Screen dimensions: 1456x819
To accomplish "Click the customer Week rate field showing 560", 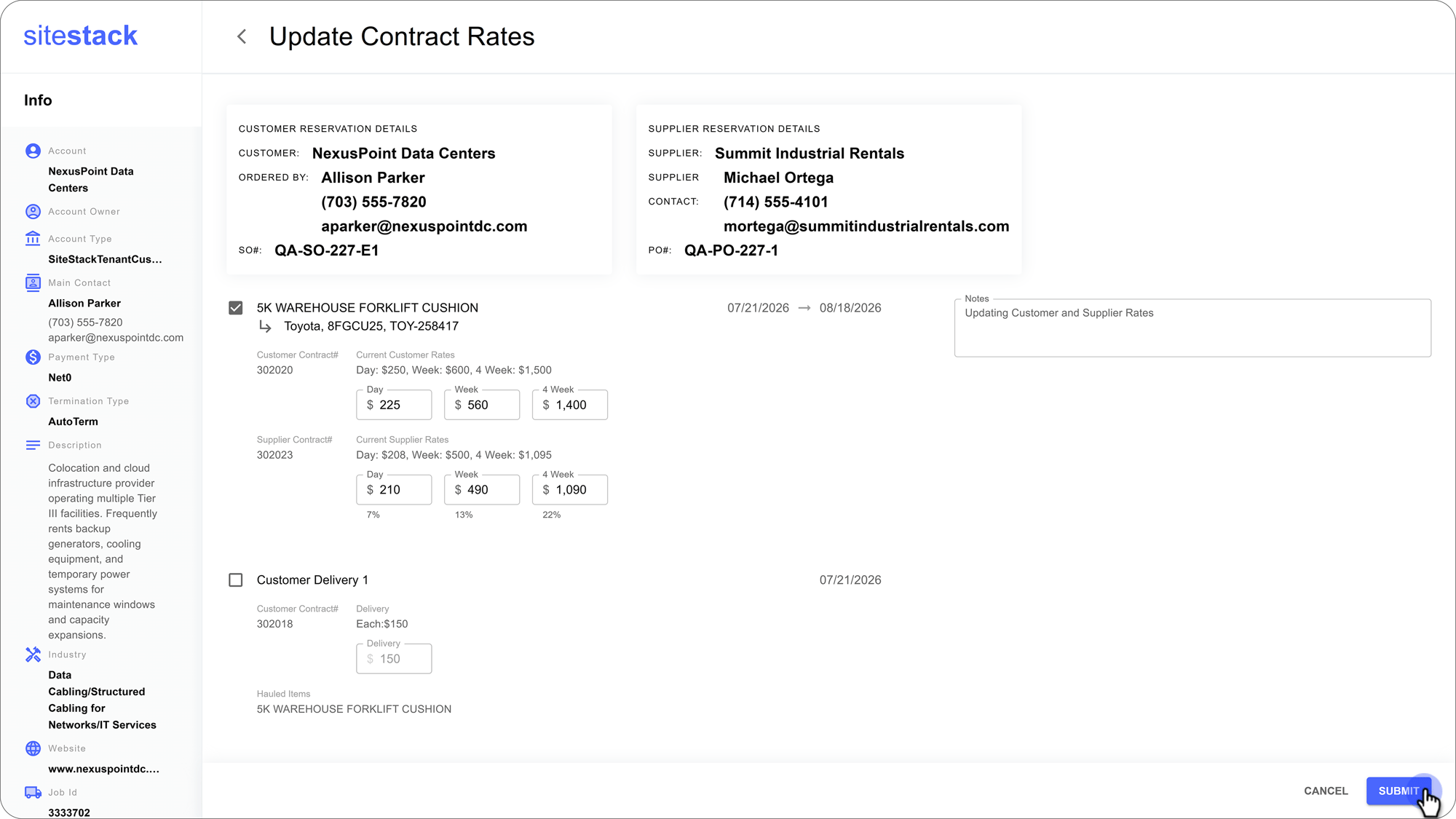I will click(482, 405).
